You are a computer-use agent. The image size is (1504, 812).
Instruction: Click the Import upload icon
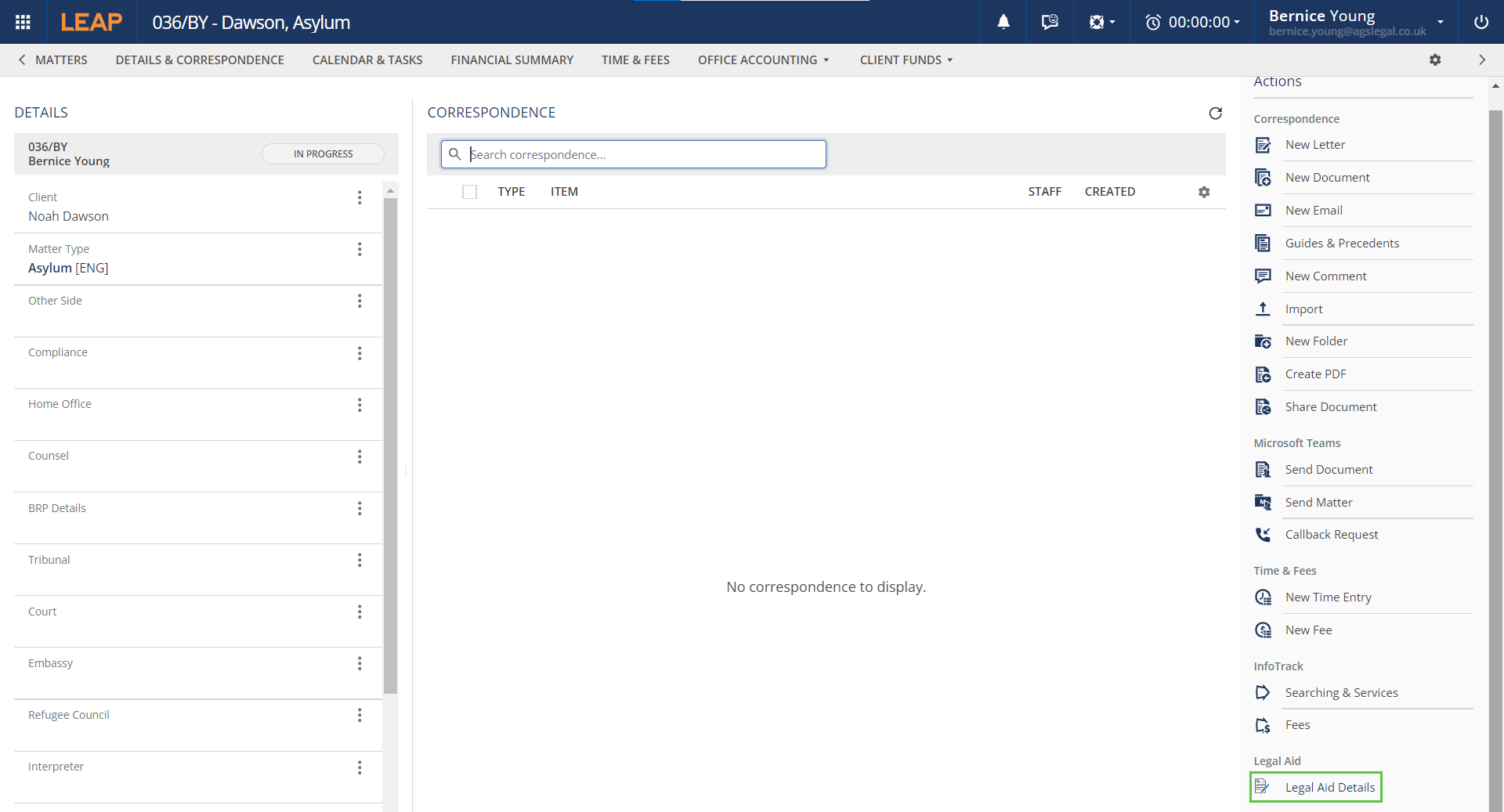pos(1263,309)
